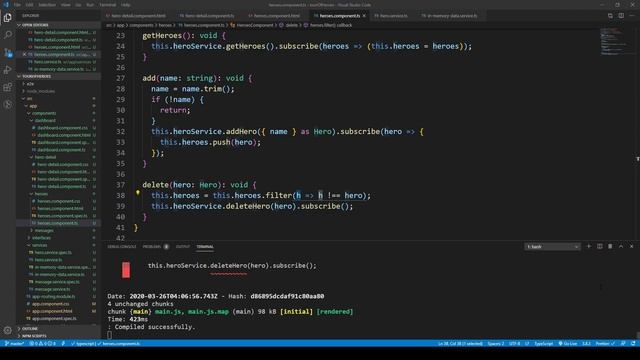Expand the interfaces folder
The width and height of the screenshot is (640, 360).
click(x=42, y=238)
